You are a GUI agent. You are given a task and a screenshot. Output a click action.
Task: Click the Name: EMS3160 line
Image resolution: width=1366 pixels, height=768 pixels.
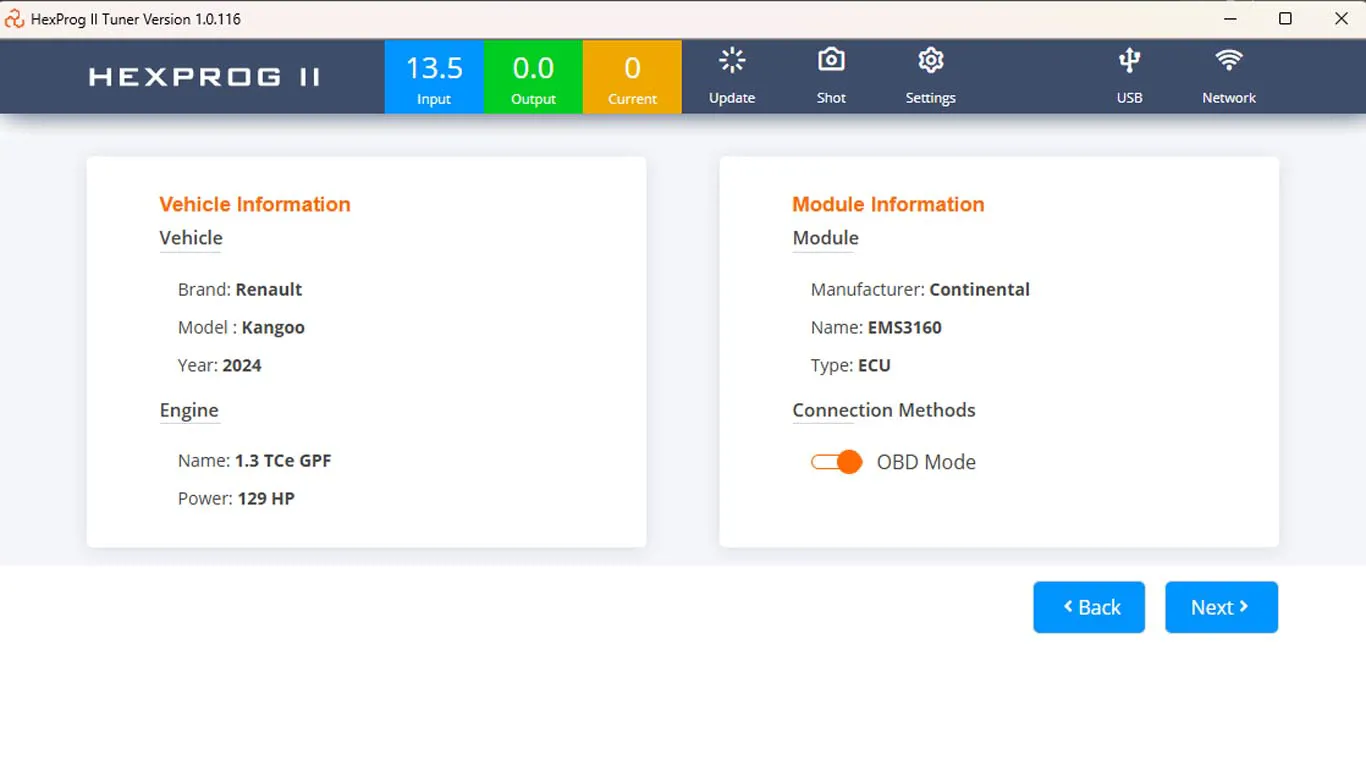pos(876,327)
